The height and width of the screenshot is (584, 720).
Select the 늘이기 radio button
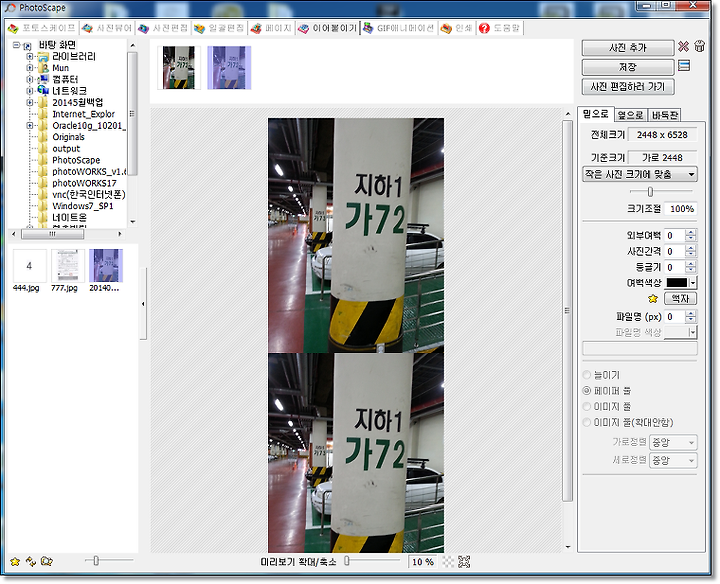(586, 375)
